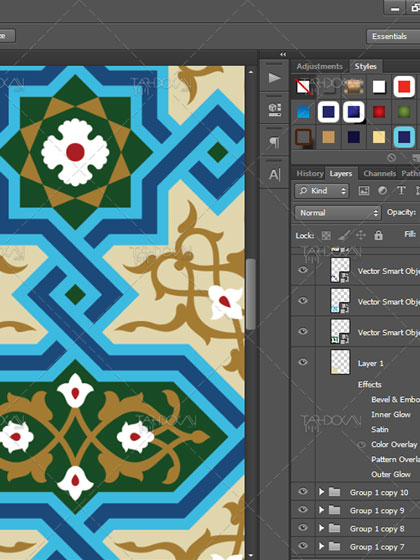Select the Inner Glow effect
The width and height of the screenshot is (420, 560).
[391, 415]
